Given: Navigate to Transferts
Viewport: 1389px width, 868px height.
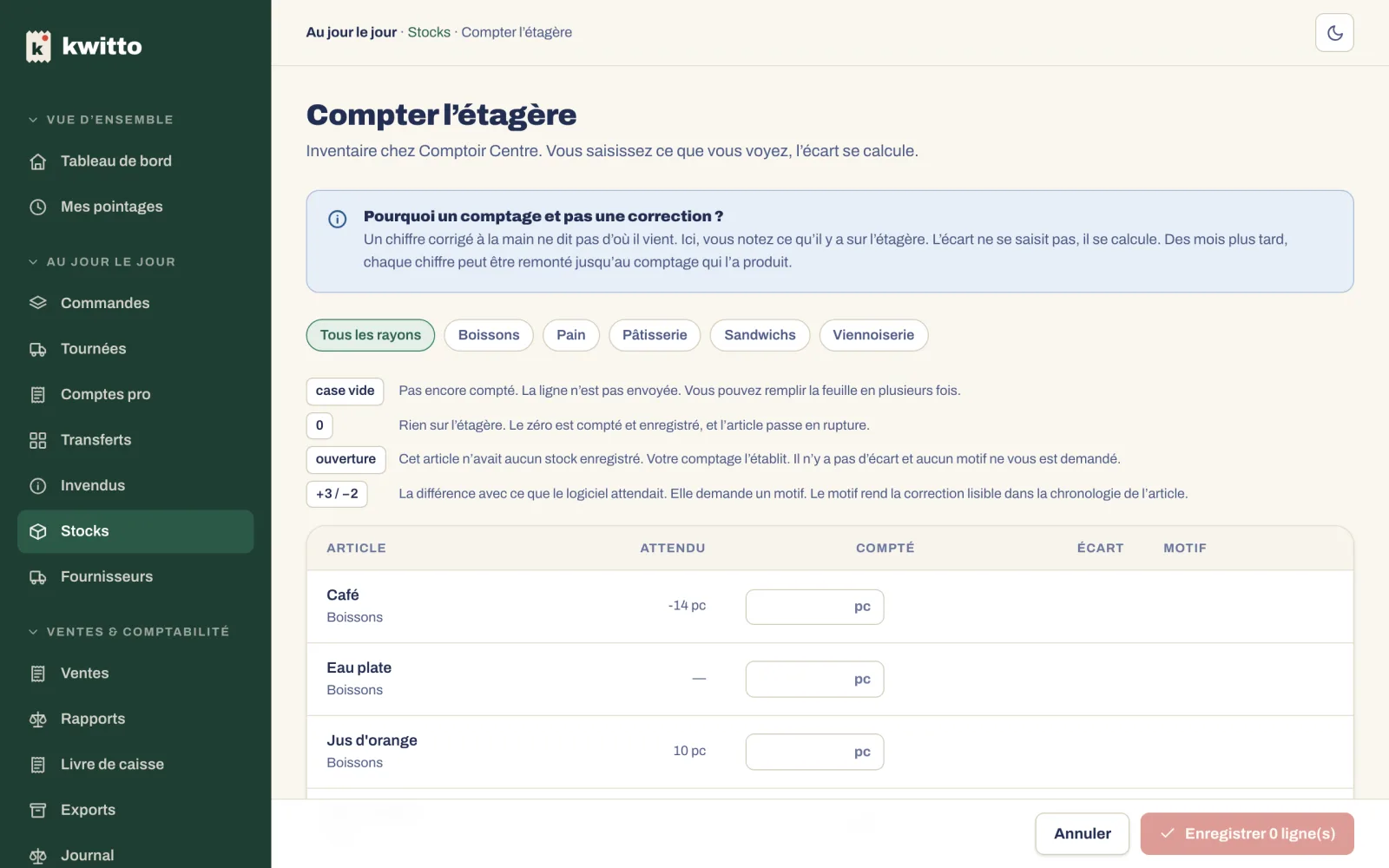Looking at the screenshot, I should coord(135,440).
